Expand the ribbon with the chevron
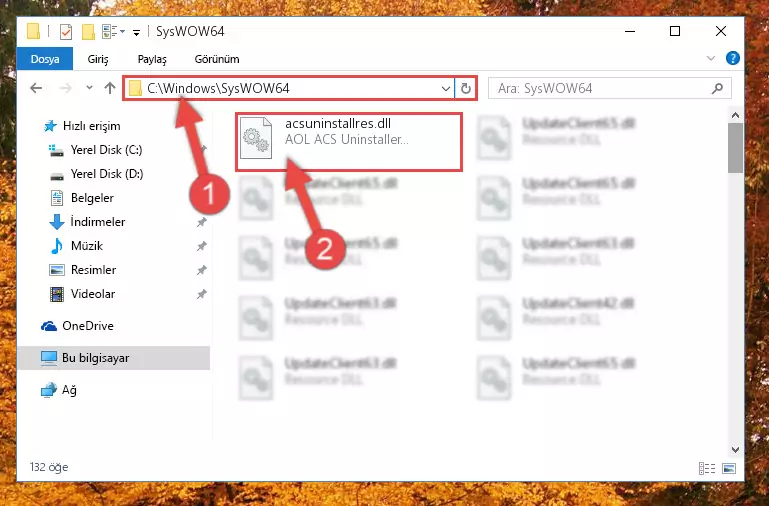769x506 pixels. point(710,58)
